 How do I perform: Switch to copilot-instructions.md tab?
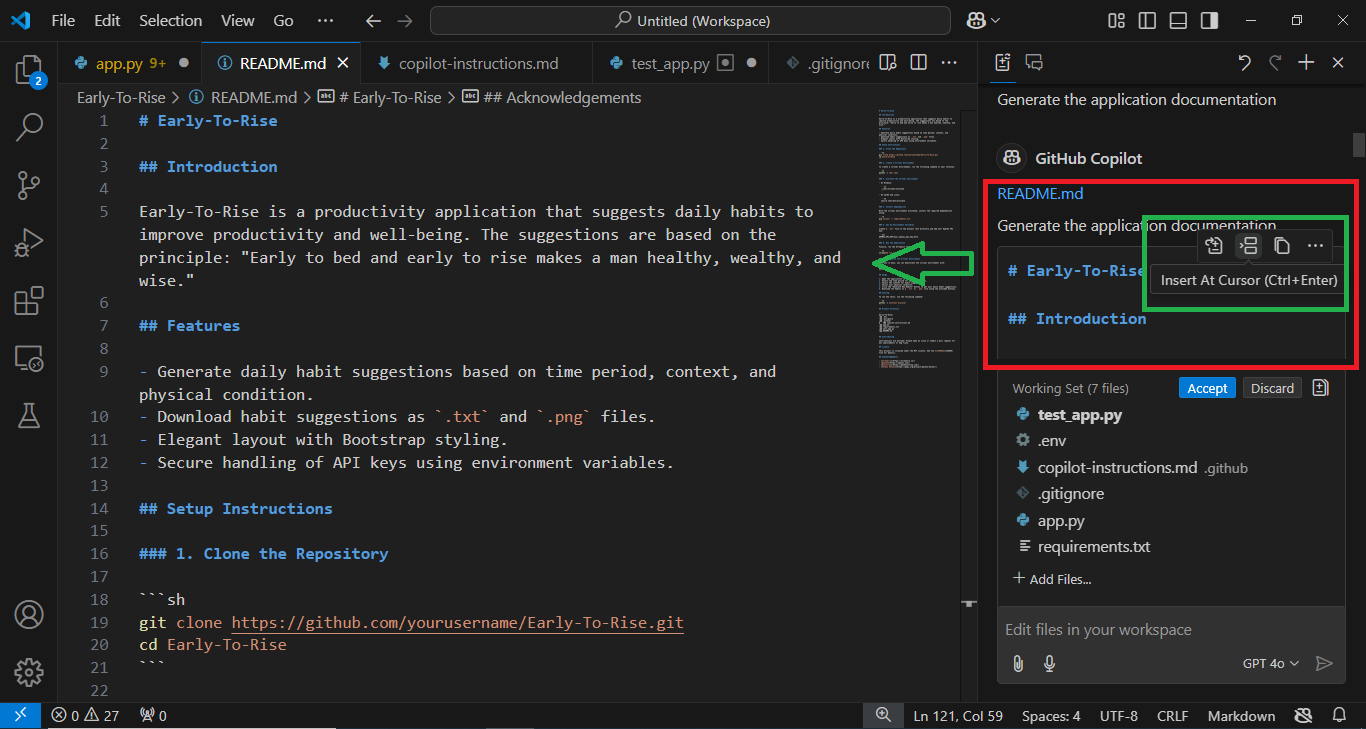(478, 63)
